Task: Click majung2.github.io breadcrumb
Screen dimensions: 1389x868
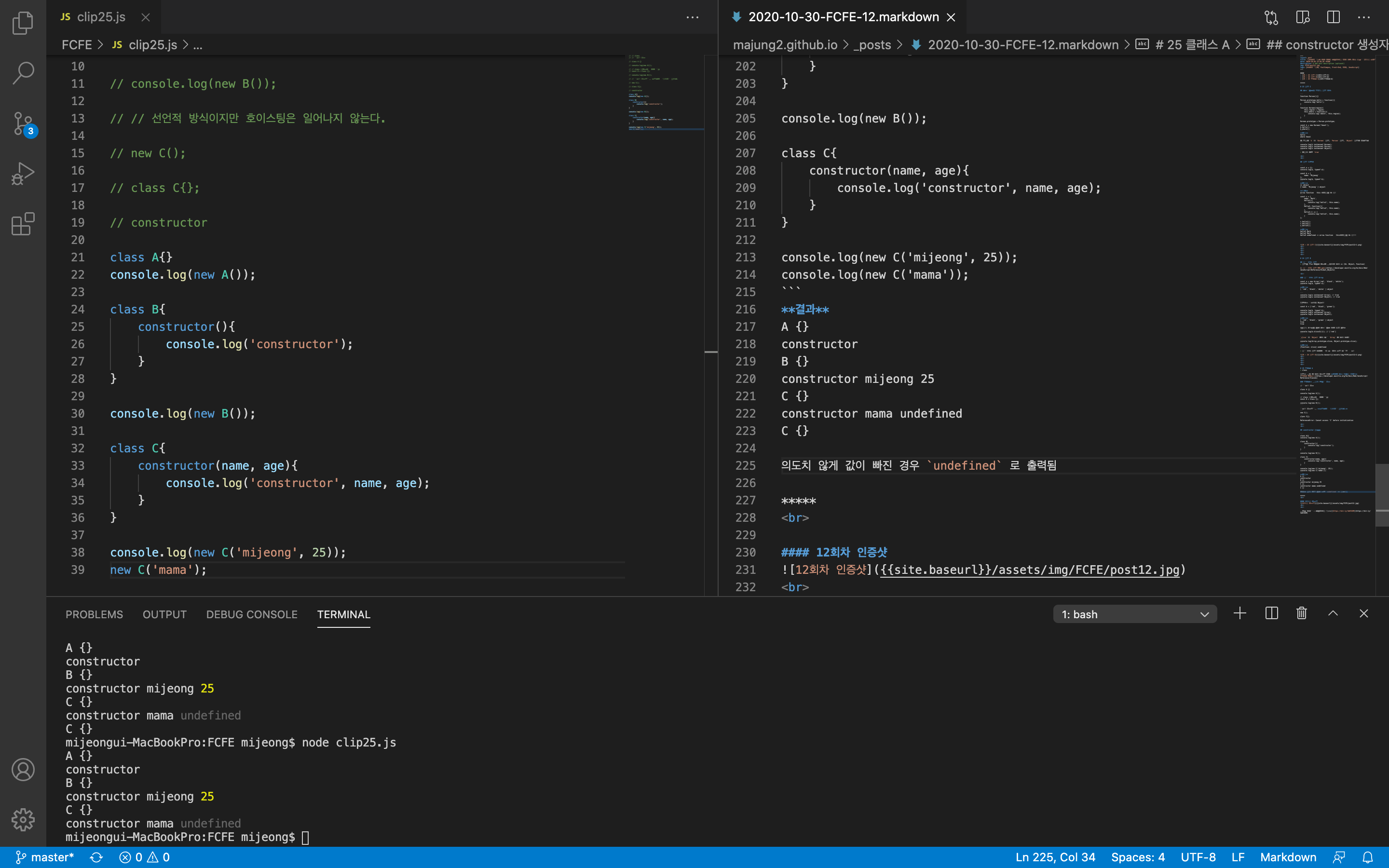Action: pos(785,45)
